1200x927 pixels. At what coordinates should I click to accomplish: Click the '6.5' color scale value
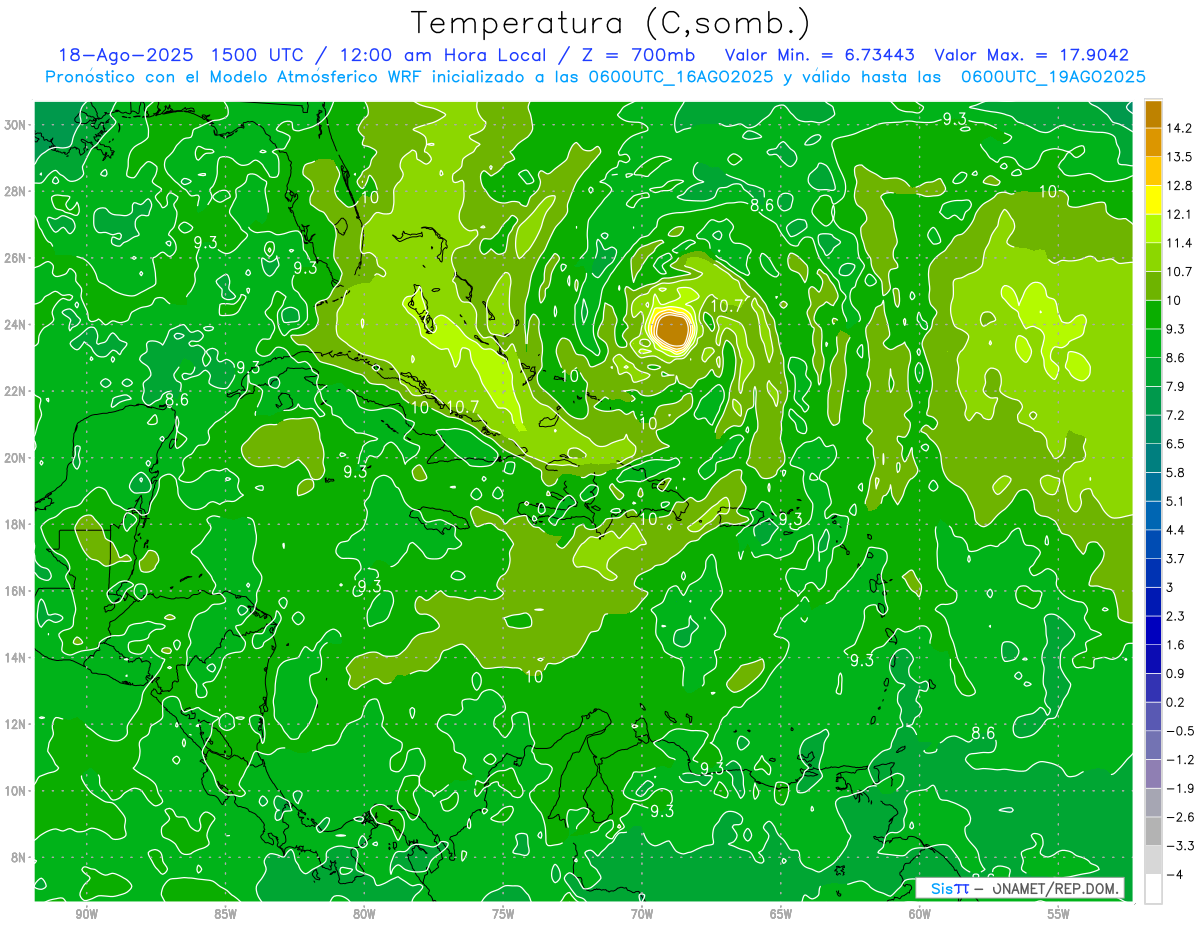pyautogui.click(x=1176, y=444)
